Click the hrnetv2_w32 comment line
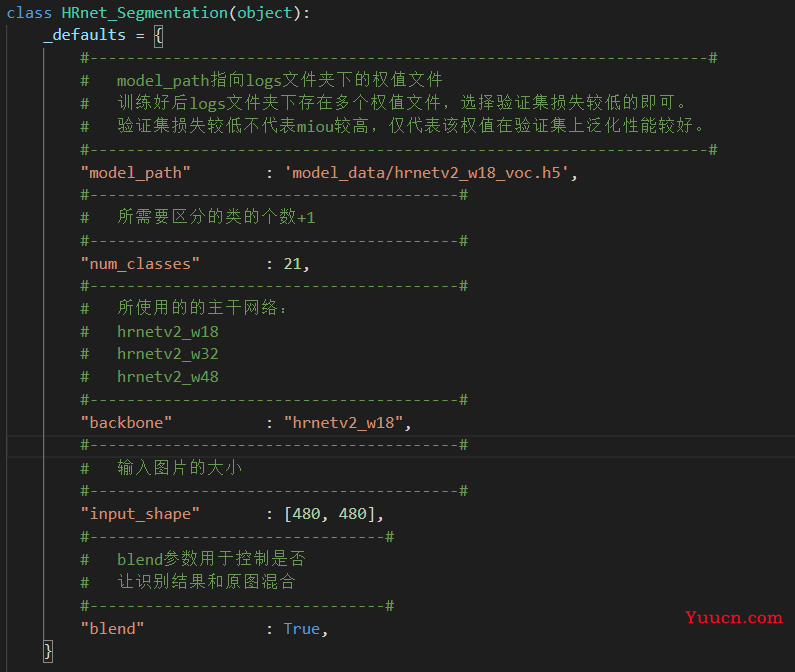This screenshot has height=672, width=795. click(150, 354)
